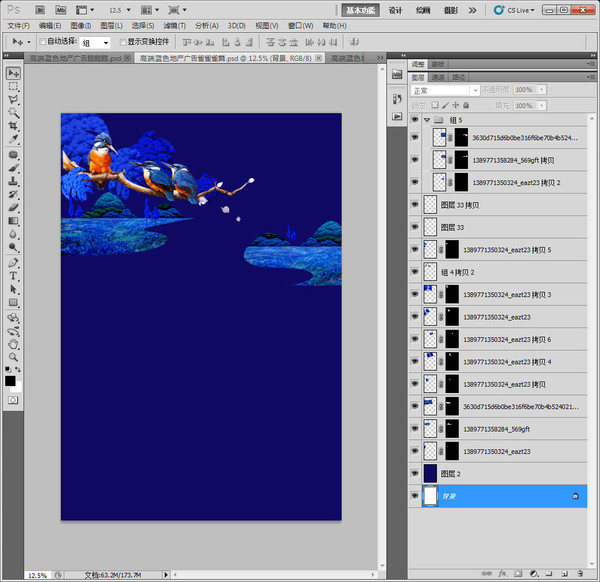Select the Eyedropper tool
Viewport: 600px width, 582px height.
point(13,139)
